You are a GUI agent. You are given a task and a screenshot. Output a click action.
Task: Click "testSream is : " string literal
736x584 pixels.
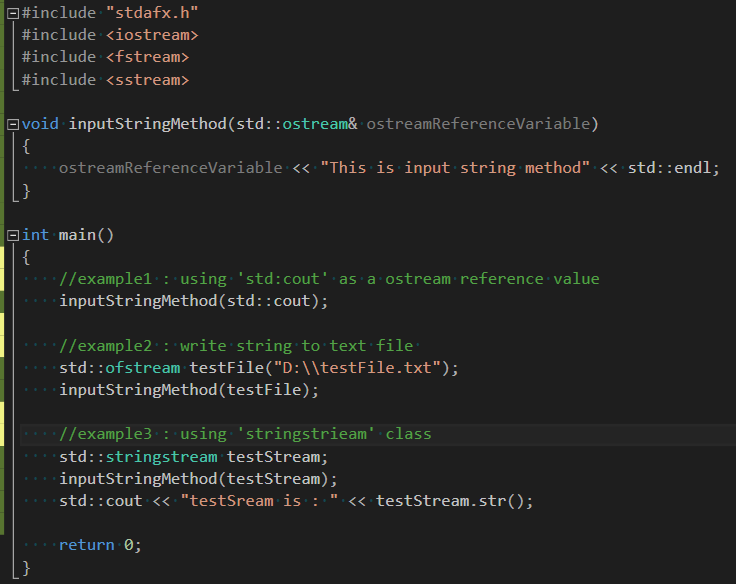point(259,500)
